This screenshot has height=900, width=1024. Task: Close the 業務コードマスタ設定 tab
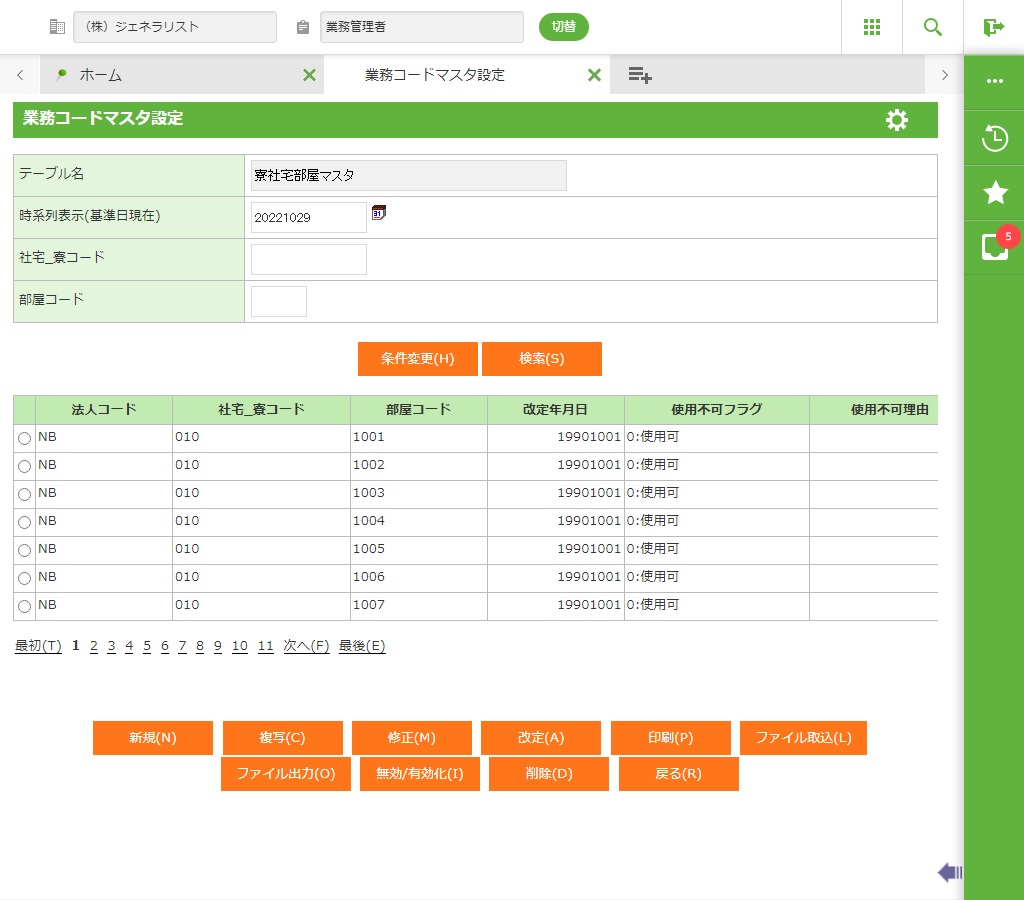594,75
